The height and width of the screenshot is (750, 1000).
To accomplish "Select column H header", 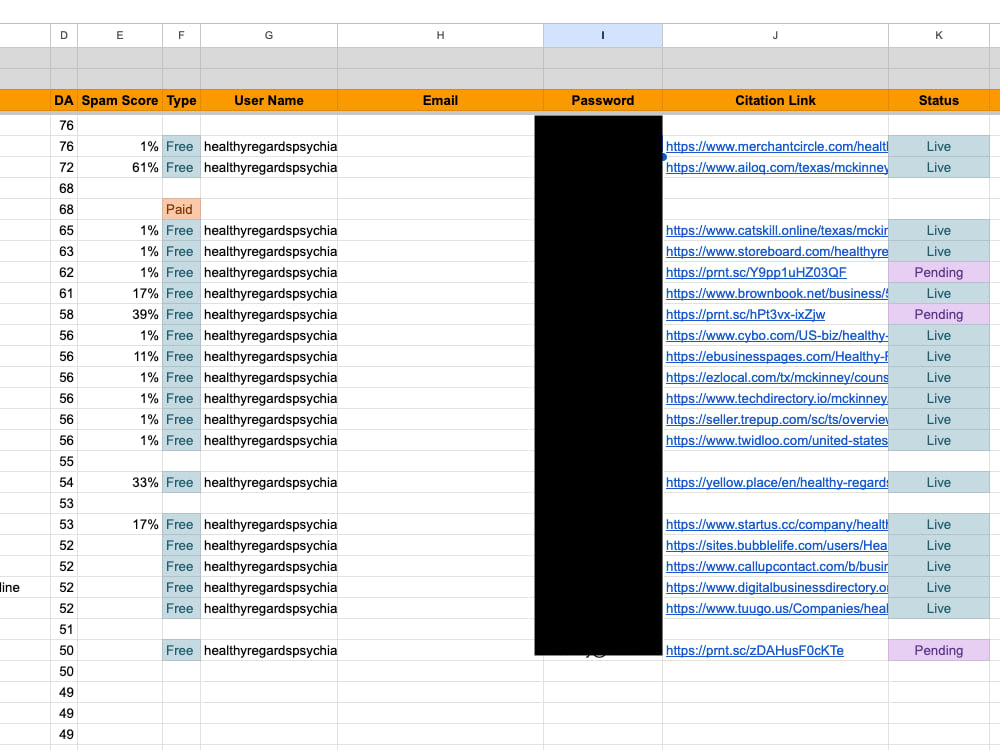I will click(440, 35).
